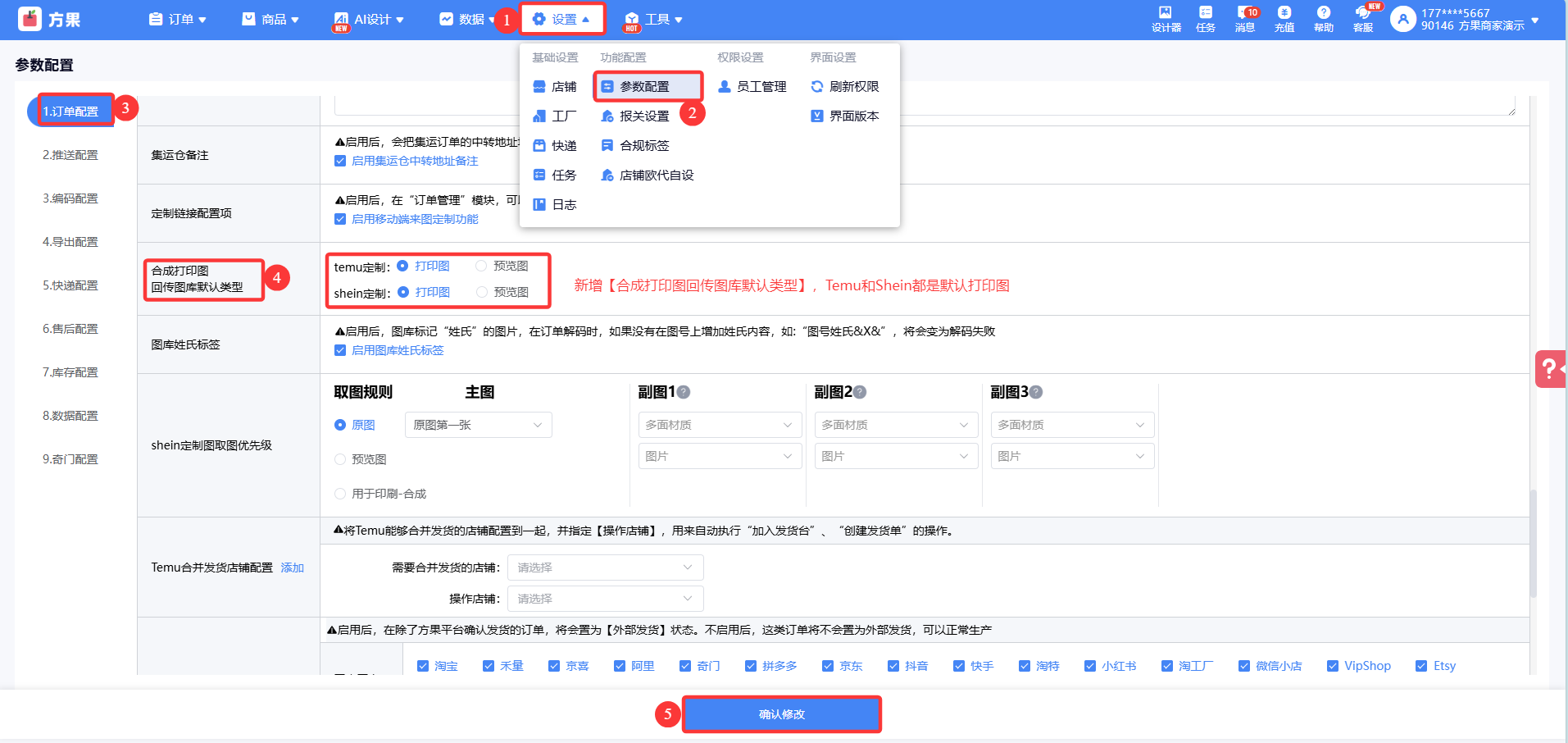
Task: Click the 消息 messages icon
Action: point(1245,18)
